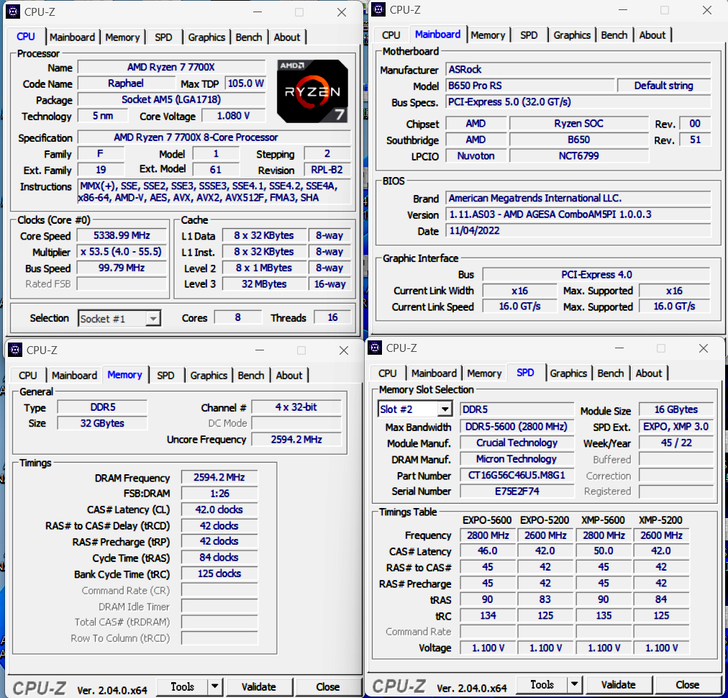The width and height of the screenshot is (728, 698).
Task: Go to About tab in the Memory window
Action: pyautogui.click(x=289, y=375)
